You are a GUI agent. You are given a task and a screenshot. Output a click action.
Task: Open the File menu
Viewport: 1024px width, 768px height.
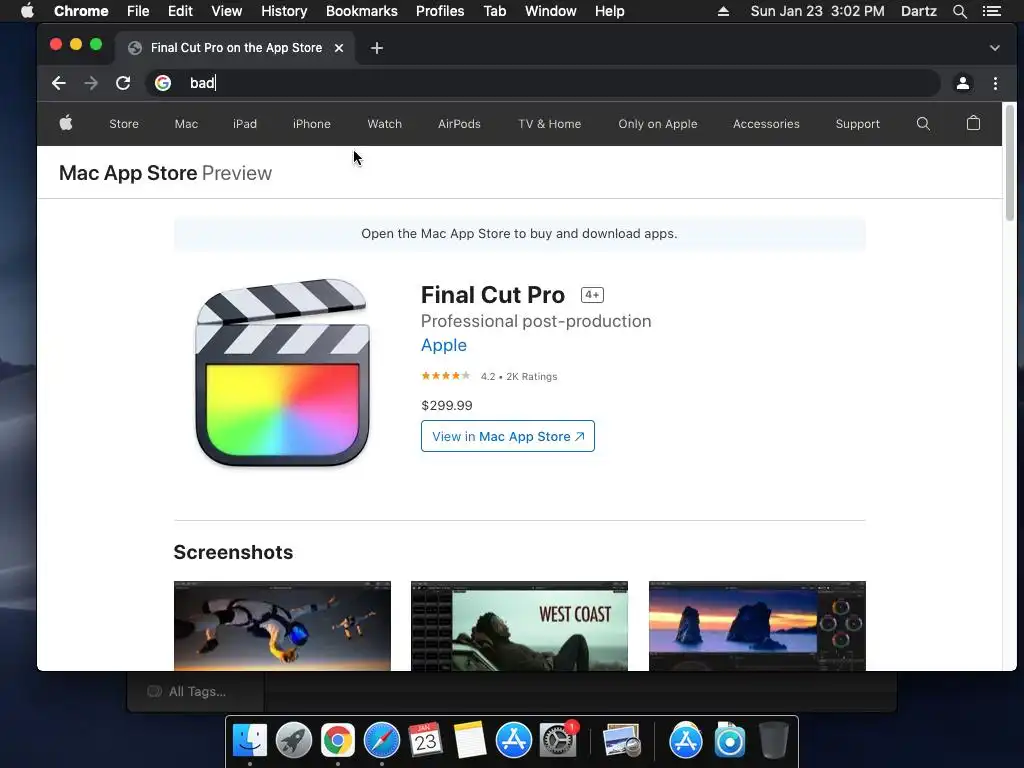point(138,11)
